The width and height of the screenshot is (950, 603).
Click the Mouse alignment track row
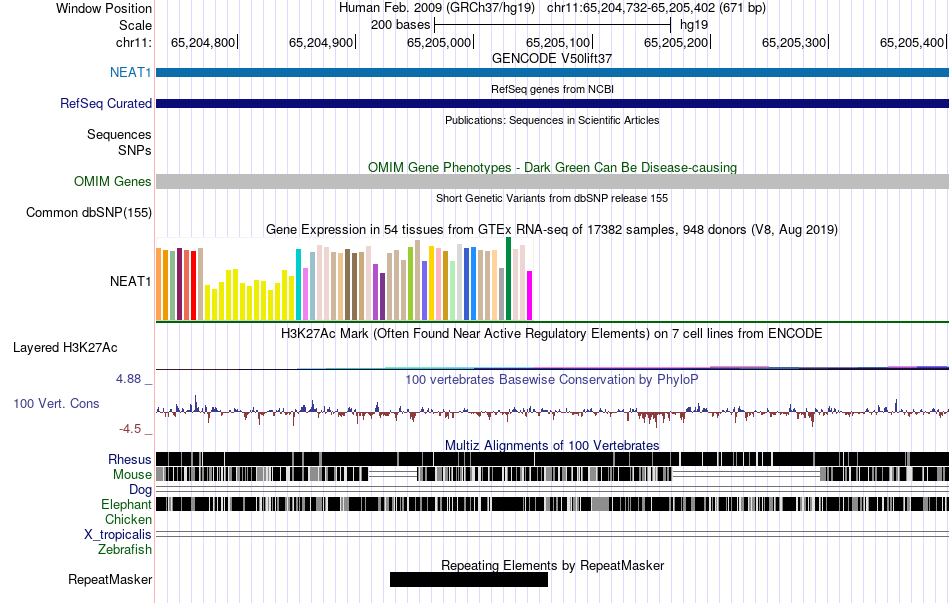pyautogui.click(x=552, y=474)
